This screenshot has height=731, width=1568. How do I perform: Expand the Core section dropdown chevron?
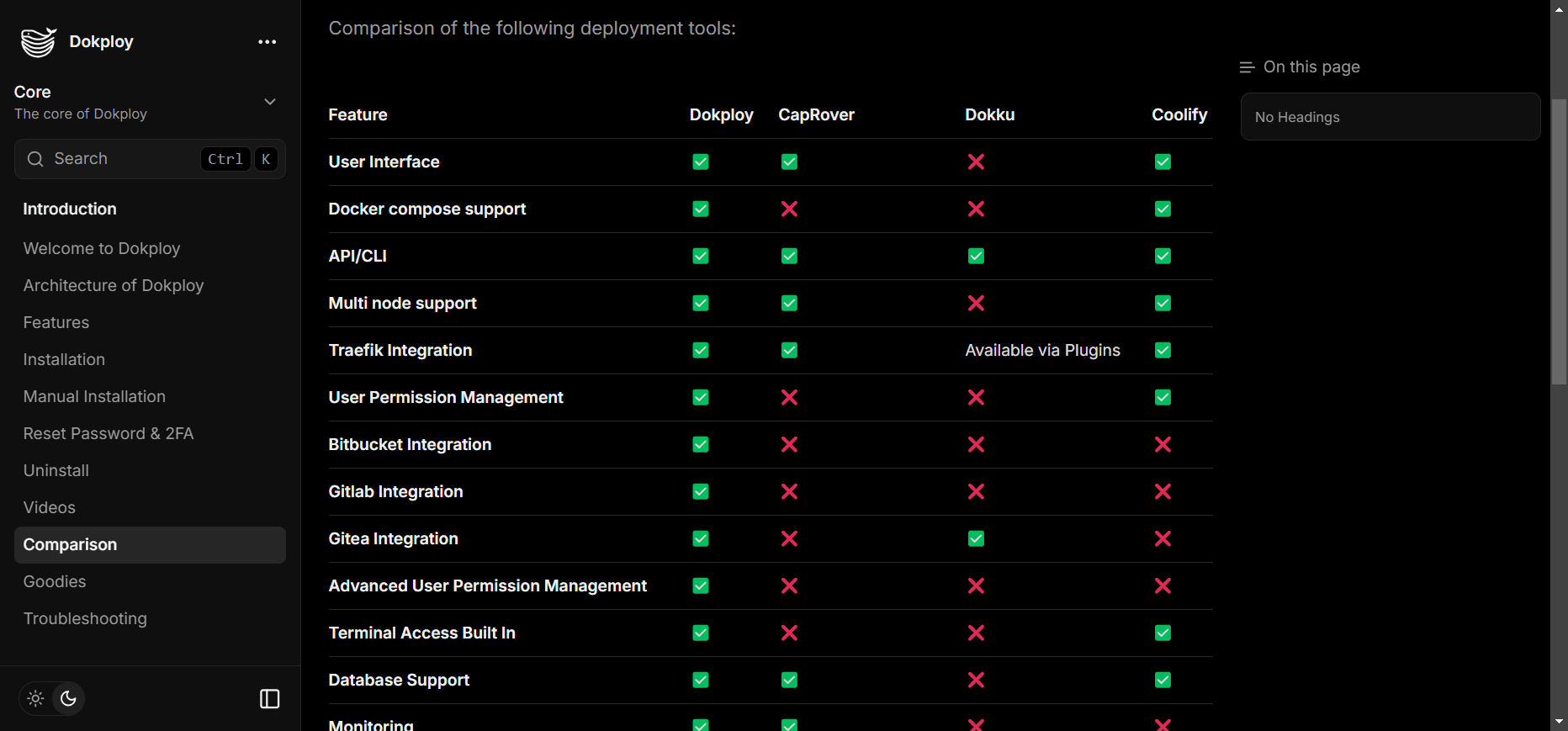pos(270,102)
